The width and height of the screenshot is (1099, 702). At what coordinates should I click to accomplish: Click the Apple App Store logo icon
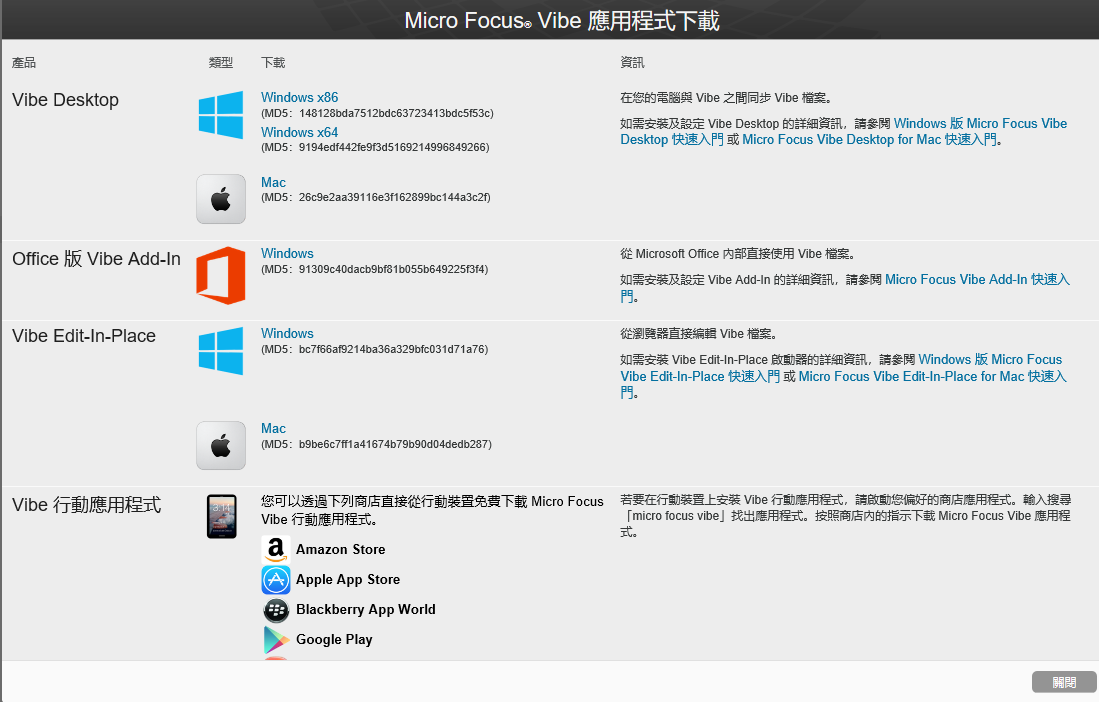click(275, 580)
